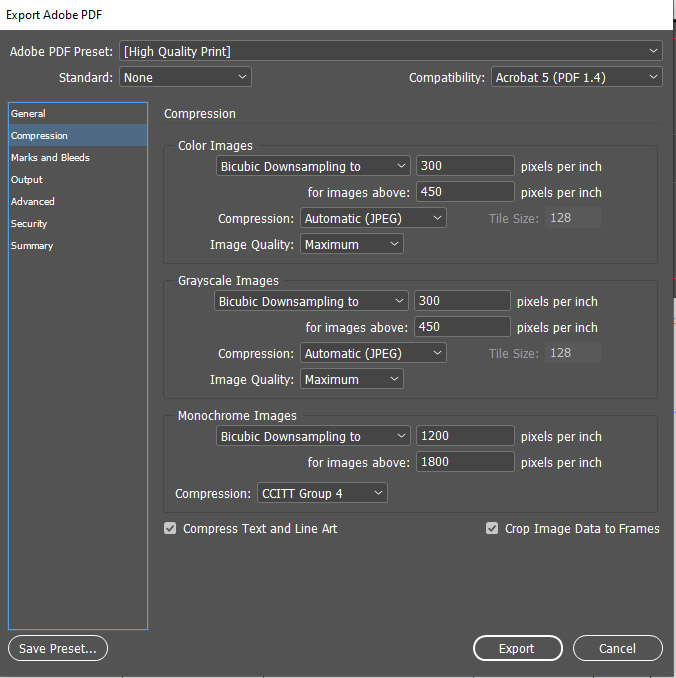Select the Compression panel in sidebar
The image size is (676, 678).
pos(78,135)
